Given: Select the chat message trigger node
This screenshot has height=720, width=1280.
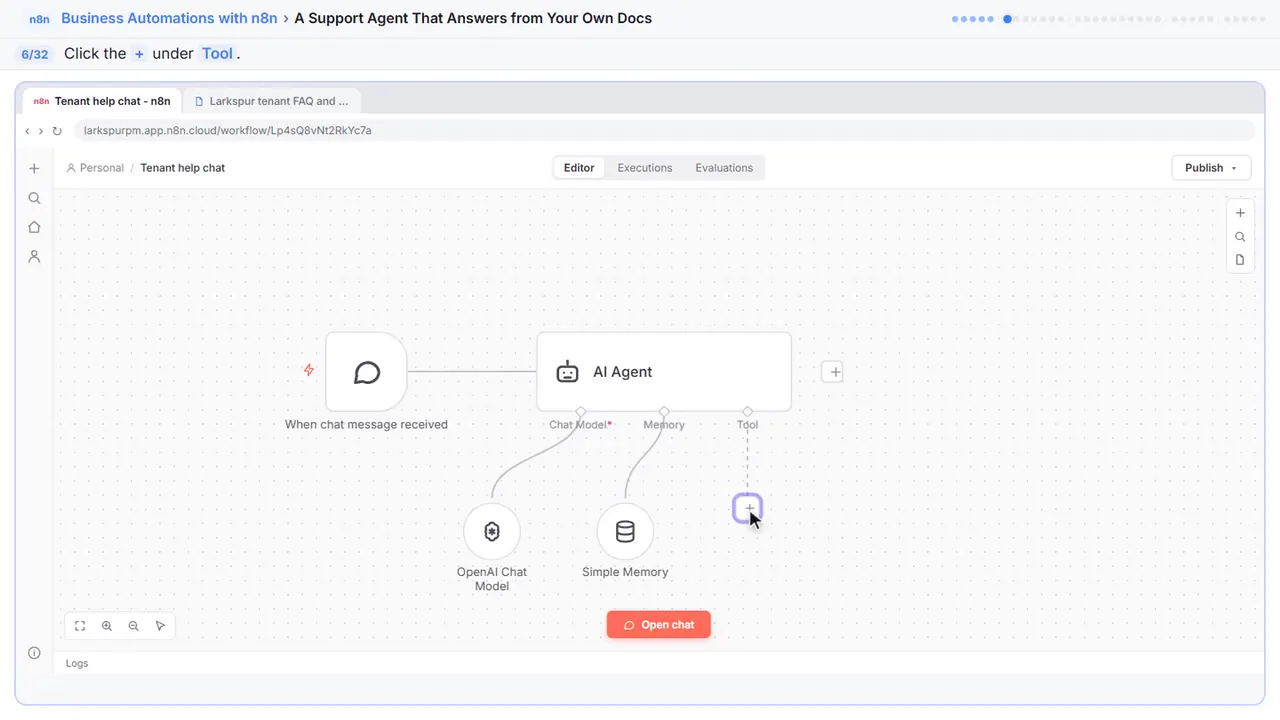Looking at the screenshot, I should 366,372.
